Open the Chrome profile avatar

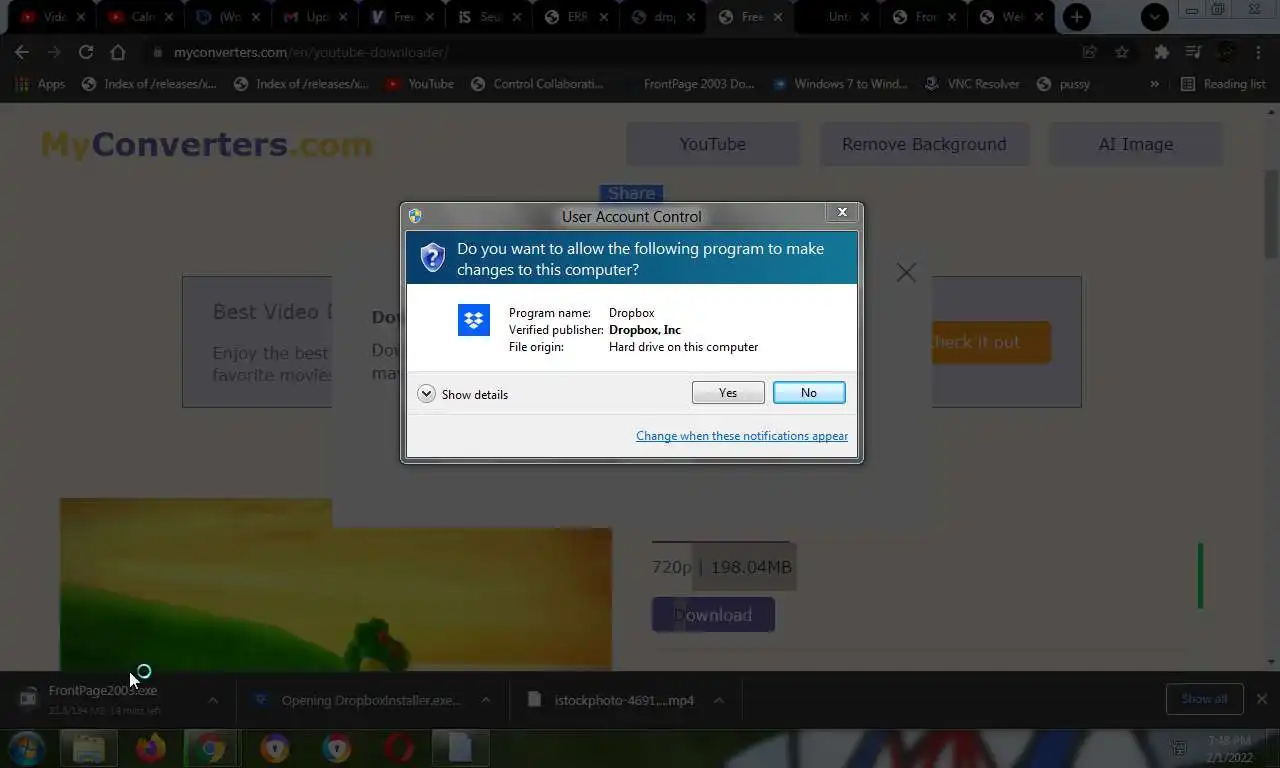pyautogui.click(x=1226, y=52)
